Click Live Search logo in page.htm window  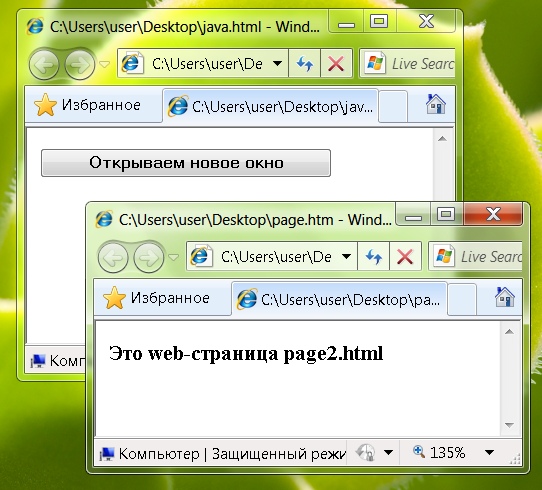[445, 256]
